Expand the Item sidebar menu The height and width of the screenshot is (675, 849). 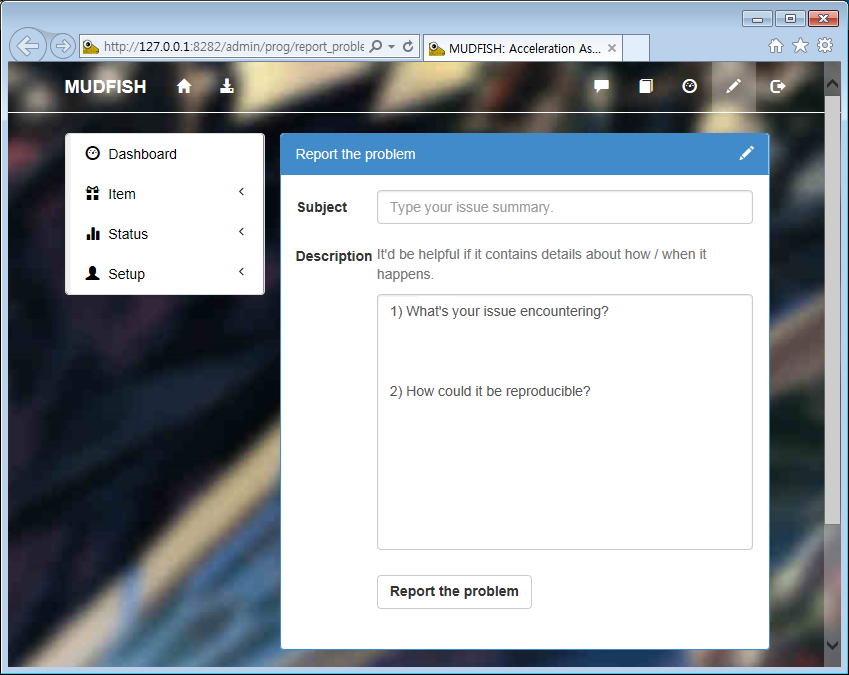[x=122, y=194]
